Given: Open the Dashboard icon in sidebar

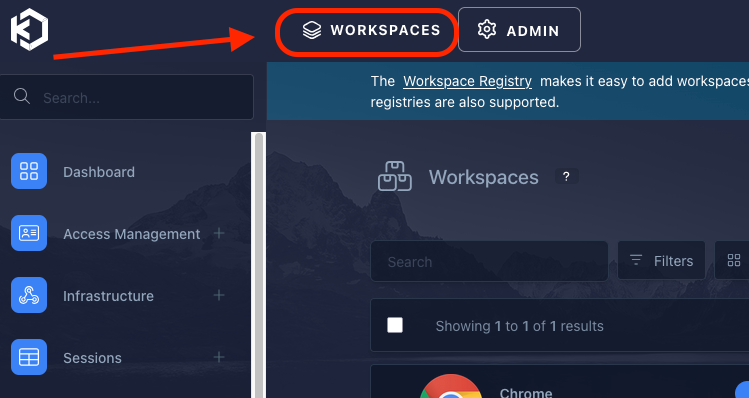Looking at the screenshot, I should [29, 171].
